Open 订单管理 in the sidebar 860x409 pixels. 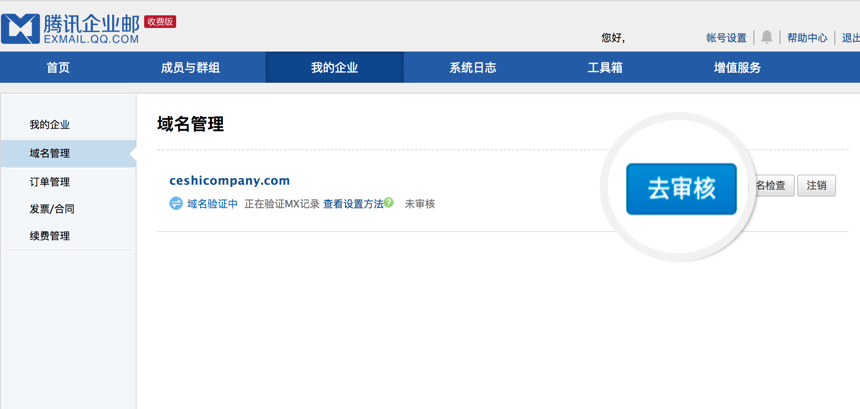50,182
